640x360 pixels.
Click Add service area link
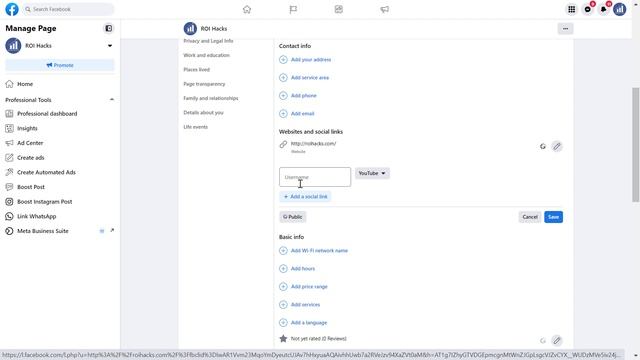pyautogui.click(x=310, y=78)
